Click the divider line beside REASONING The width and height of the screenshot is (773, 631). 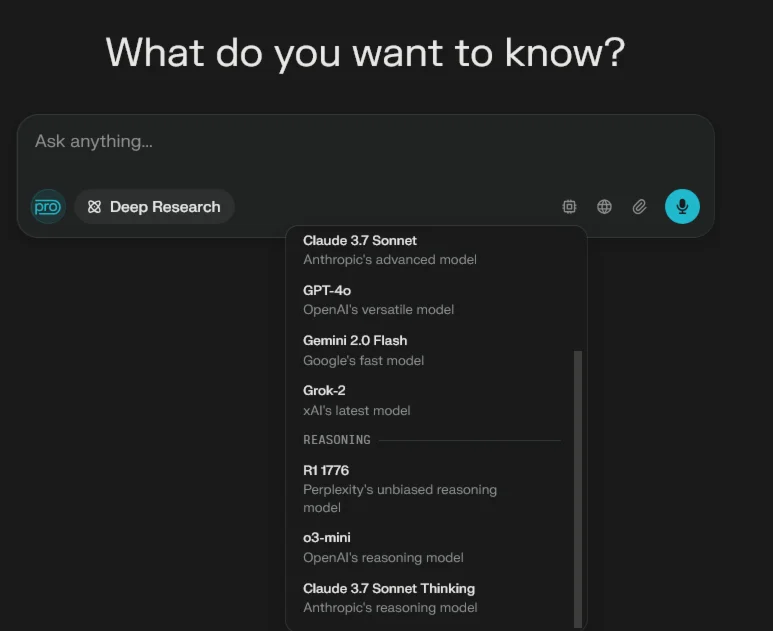point(470,440)
